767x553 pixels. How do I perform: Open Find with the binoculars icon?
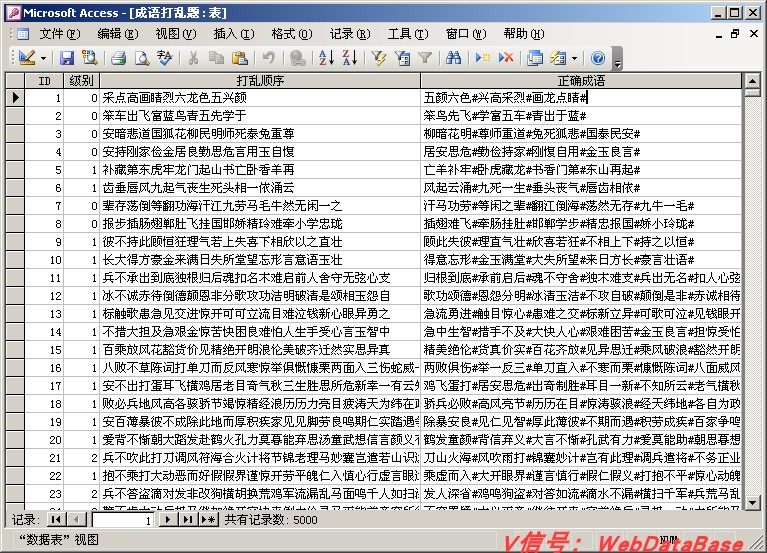point(453,58)
